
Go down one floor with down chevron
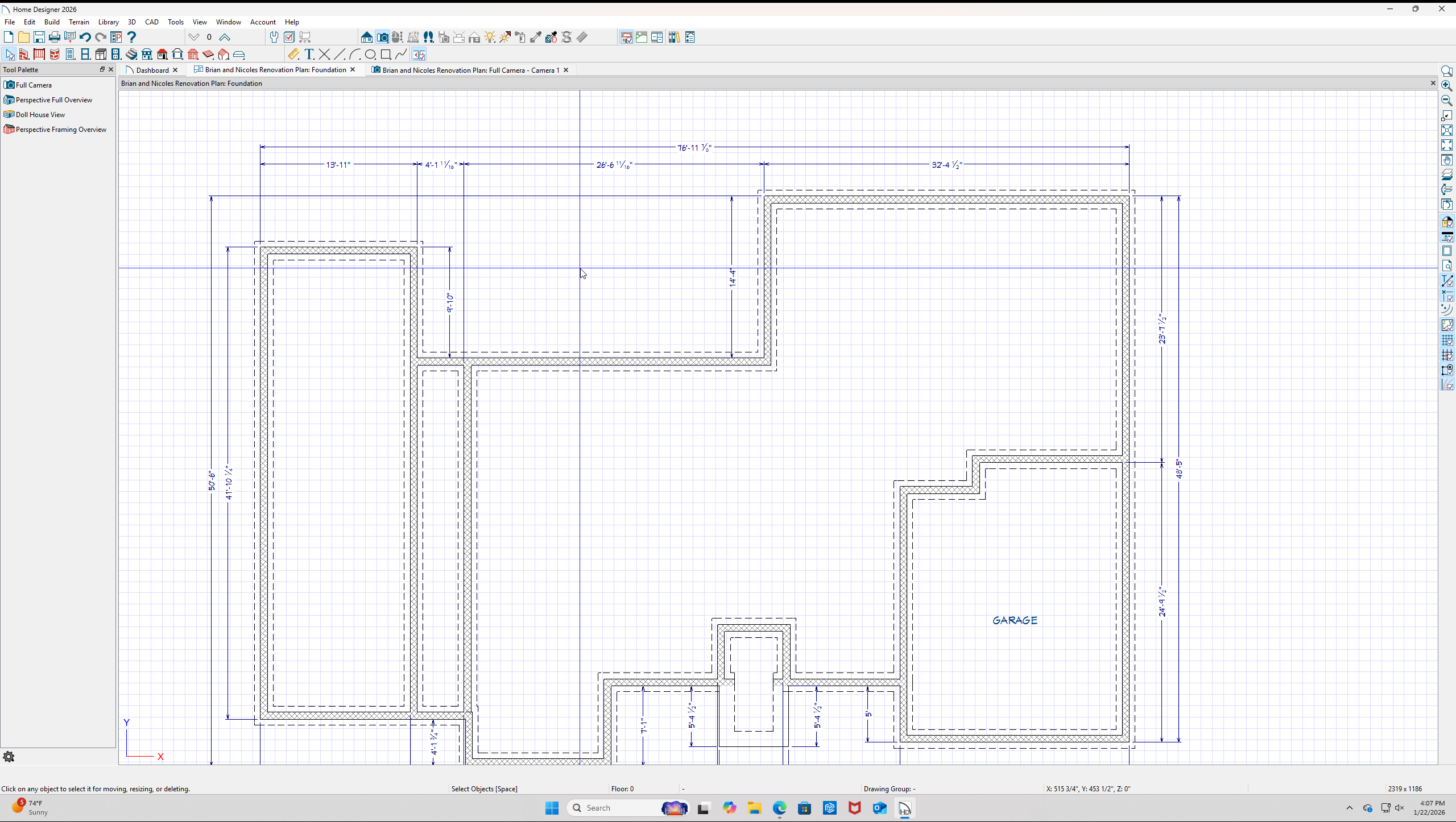click(194, 38)
